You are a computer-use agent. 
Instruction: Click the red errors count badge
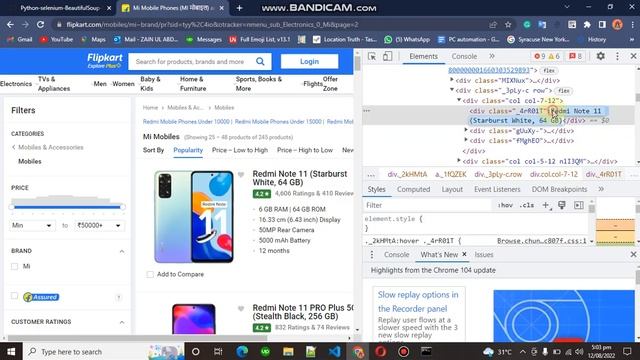tap(540, 56)
